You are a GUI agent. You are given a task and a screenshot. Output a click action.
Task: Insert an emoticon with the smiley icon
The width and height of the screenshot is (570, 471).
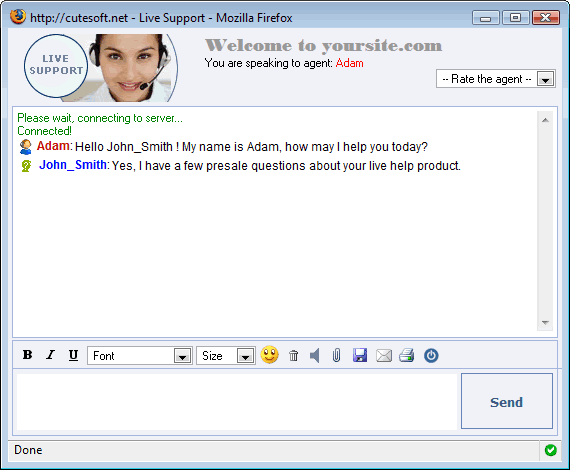tap(269, 355)
